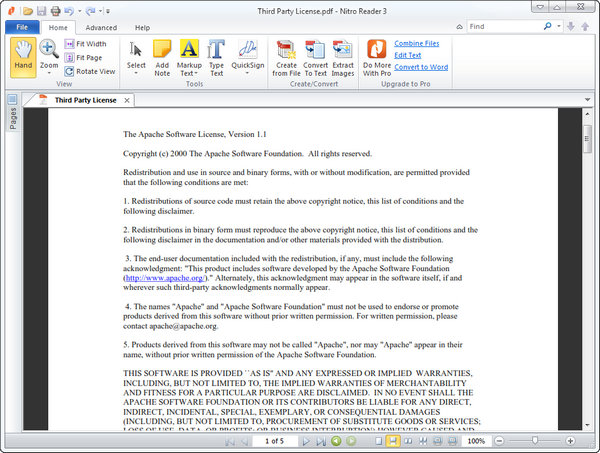
Task: Click Extract Images icon
Action: coord(343,56)
